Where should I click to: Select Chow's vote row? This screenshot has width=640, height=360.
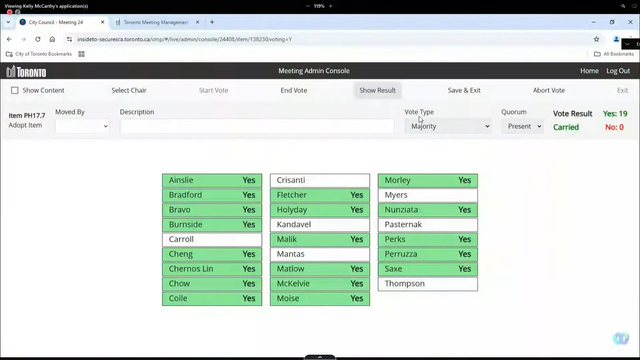click(x=212, y=284)
